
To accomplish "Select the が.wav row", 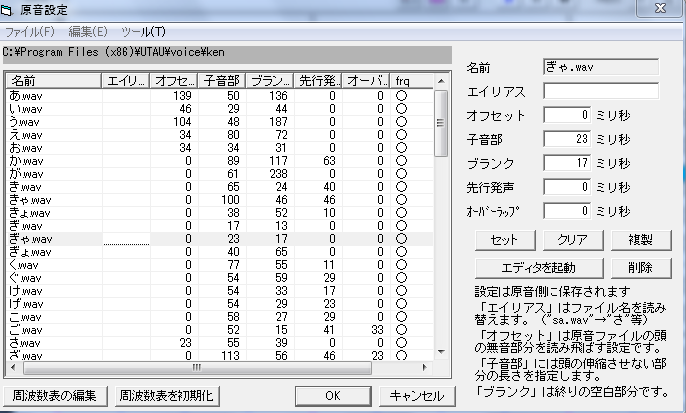I will coord(220,174).
